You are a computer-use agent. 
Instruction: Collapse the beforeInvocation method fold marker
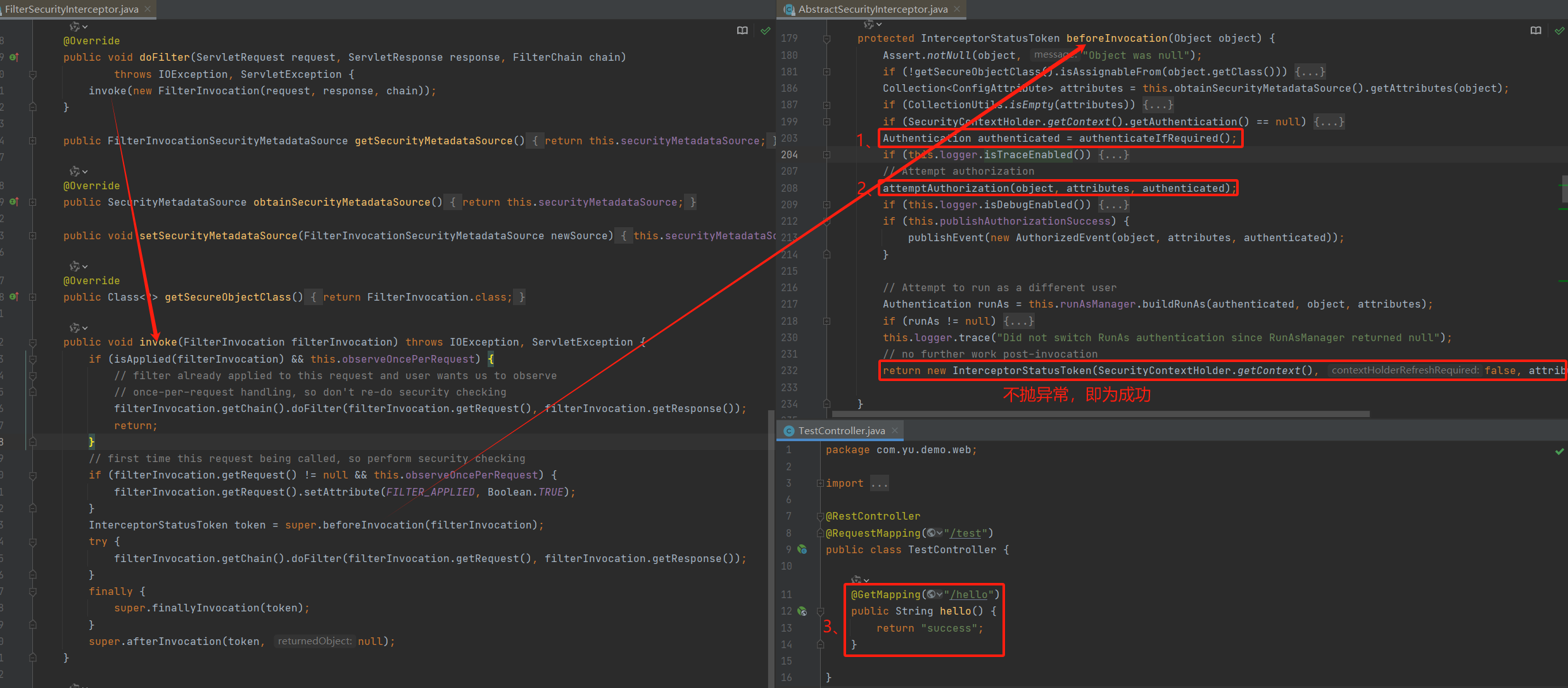click(x=826, y=39)
